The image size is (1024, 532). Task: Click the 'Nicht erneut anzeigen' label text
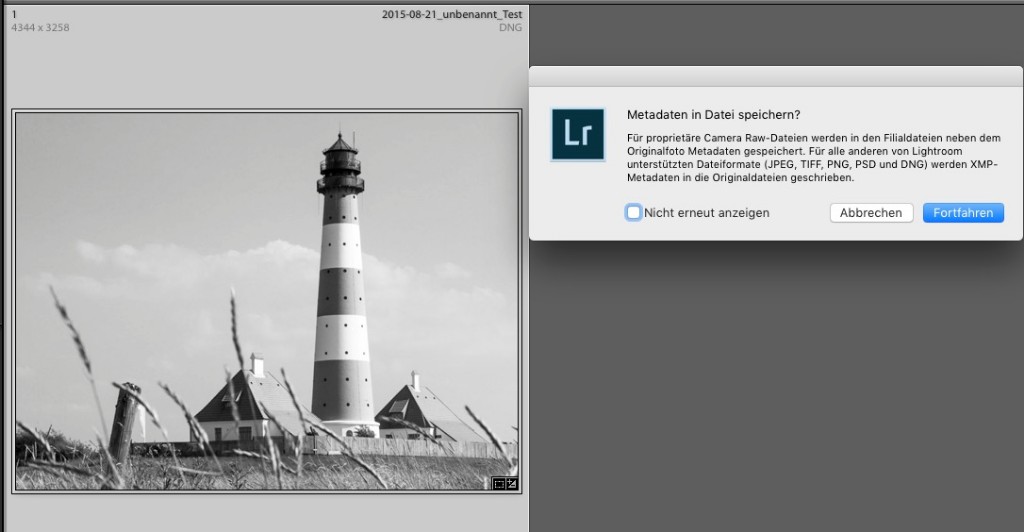[706, 213]
